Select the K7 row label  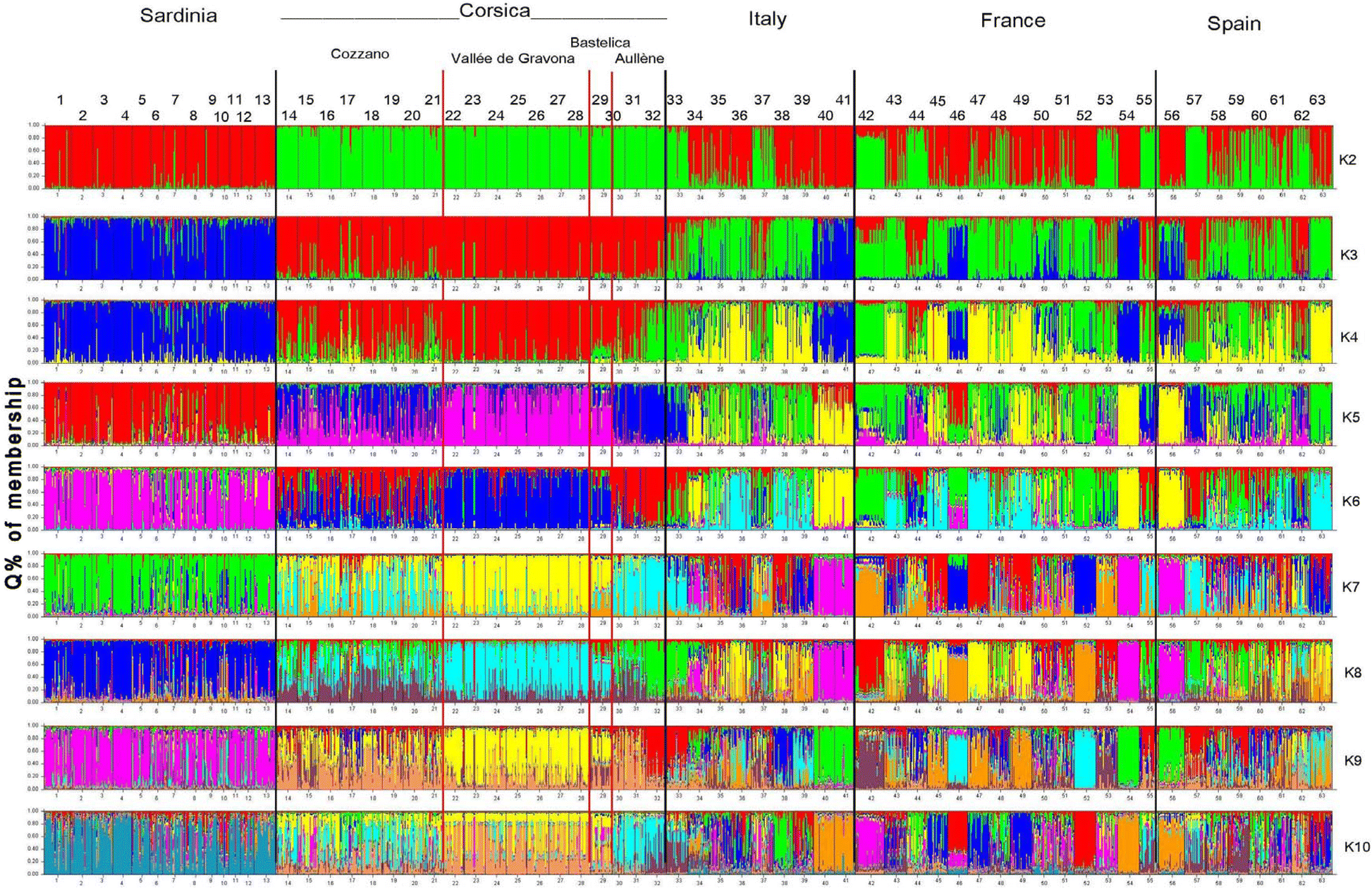pos(1350,587)
